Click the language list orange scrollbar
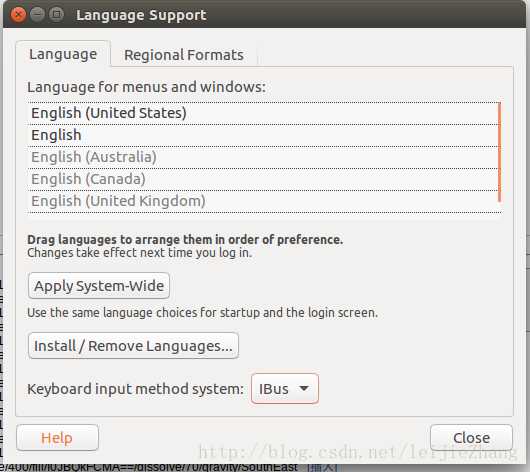This screenshot has width=530, height=472. 499,152
